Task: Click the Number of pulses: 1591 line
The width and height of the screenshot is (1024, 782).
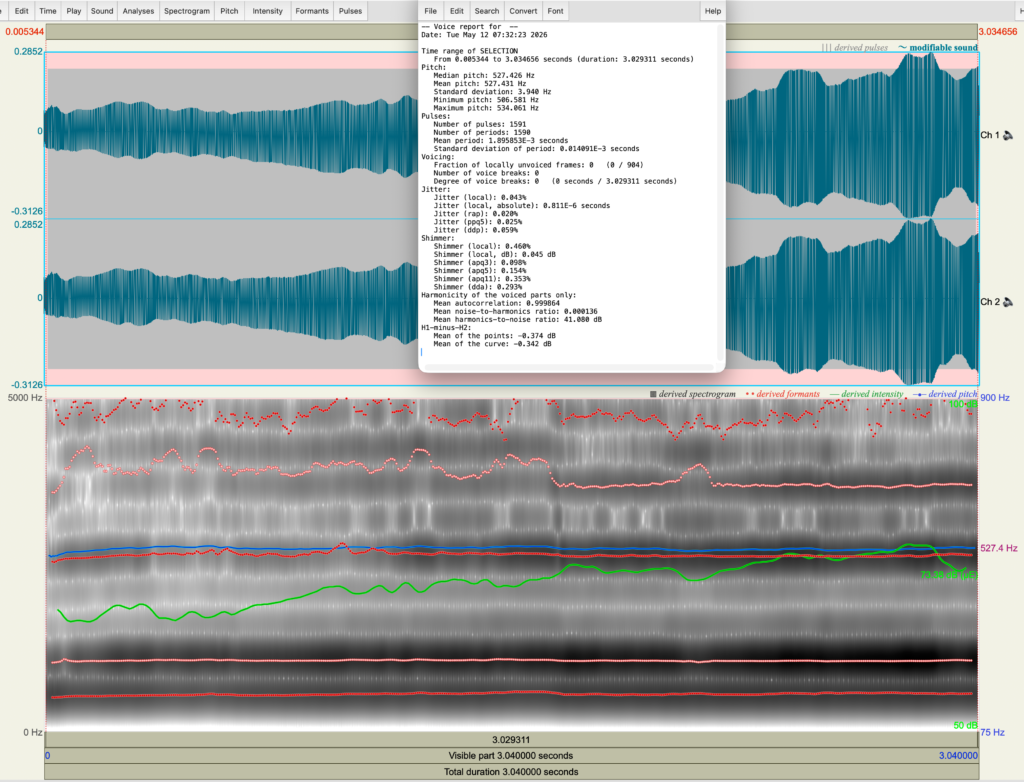Action: pos(479,124)
